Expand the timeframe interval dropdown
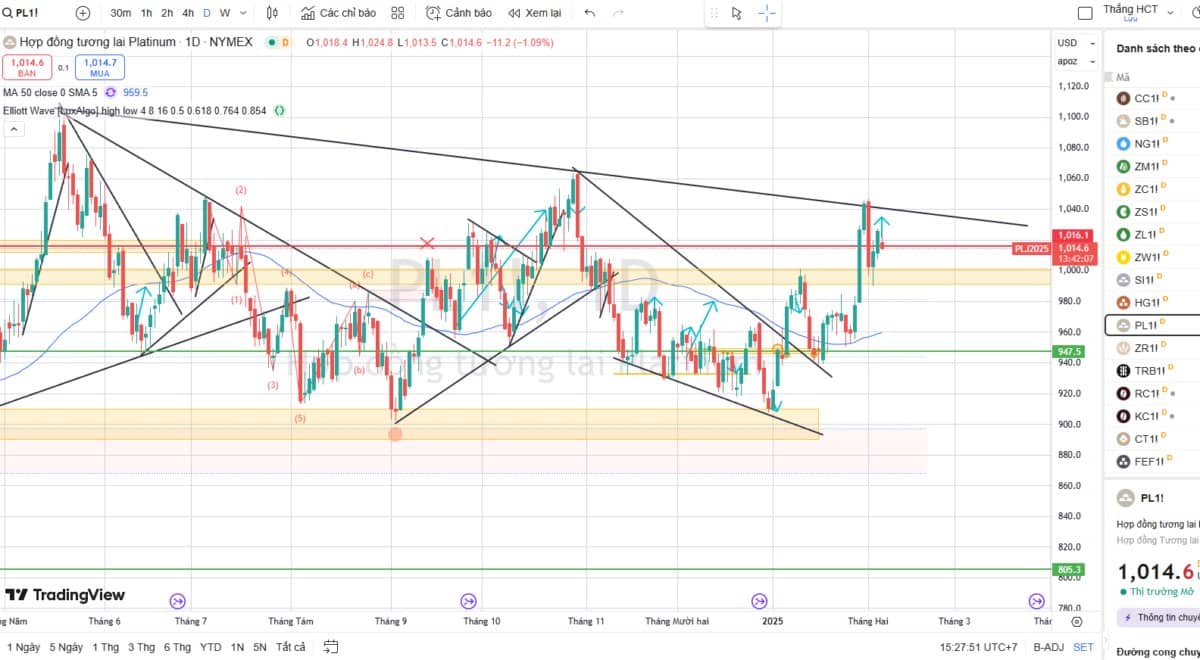The height and width of the screenshot is (660, 1200). (x=243, y=13)
